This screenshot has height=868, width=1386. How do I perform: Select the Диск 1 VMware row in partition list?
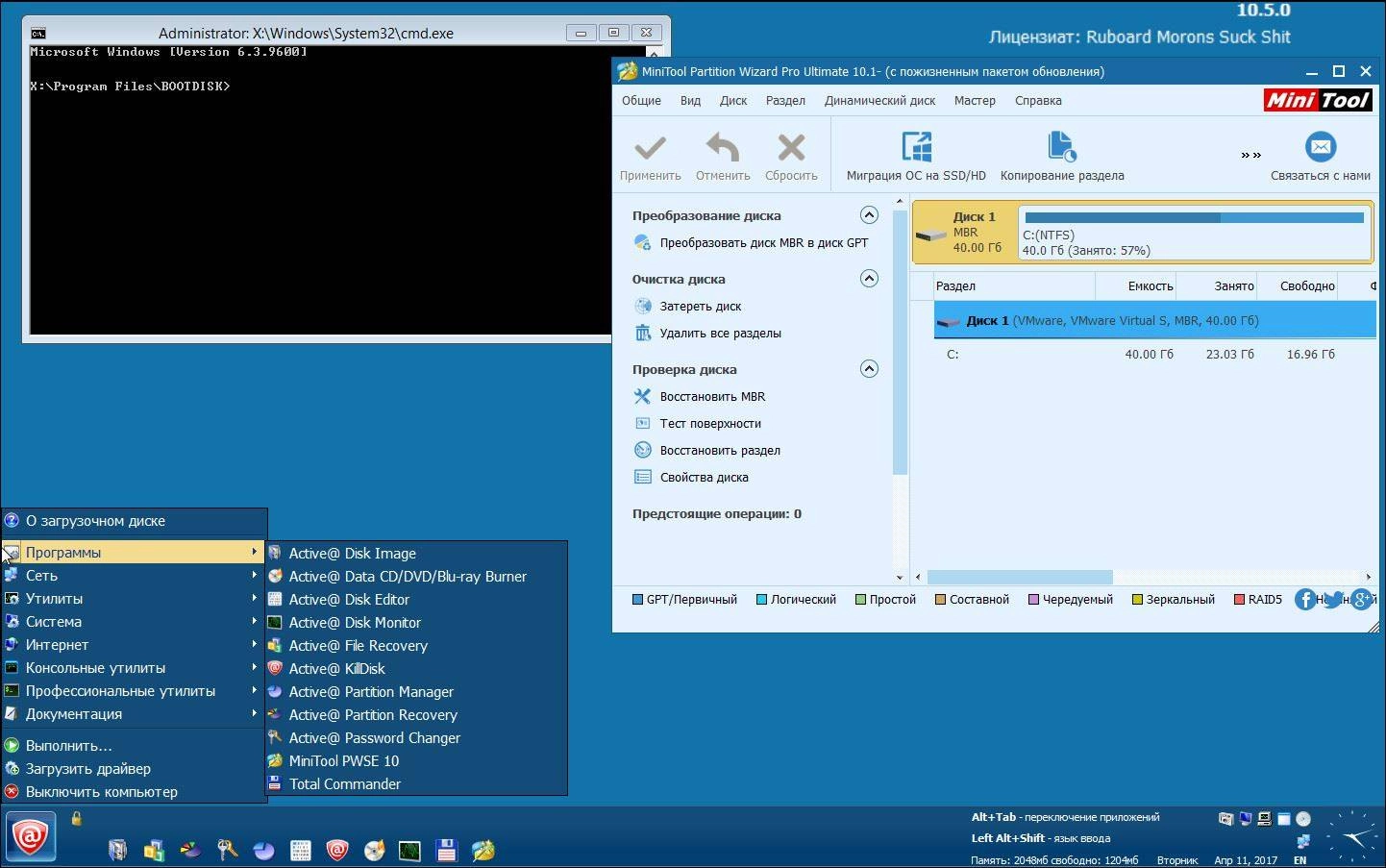[1154, 320]
